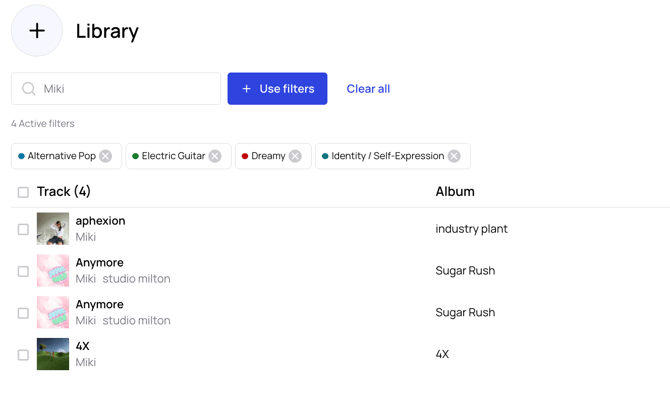Remove the Dreamy filter chip
This screenshot has height=416, width=670.
point(295,156)
